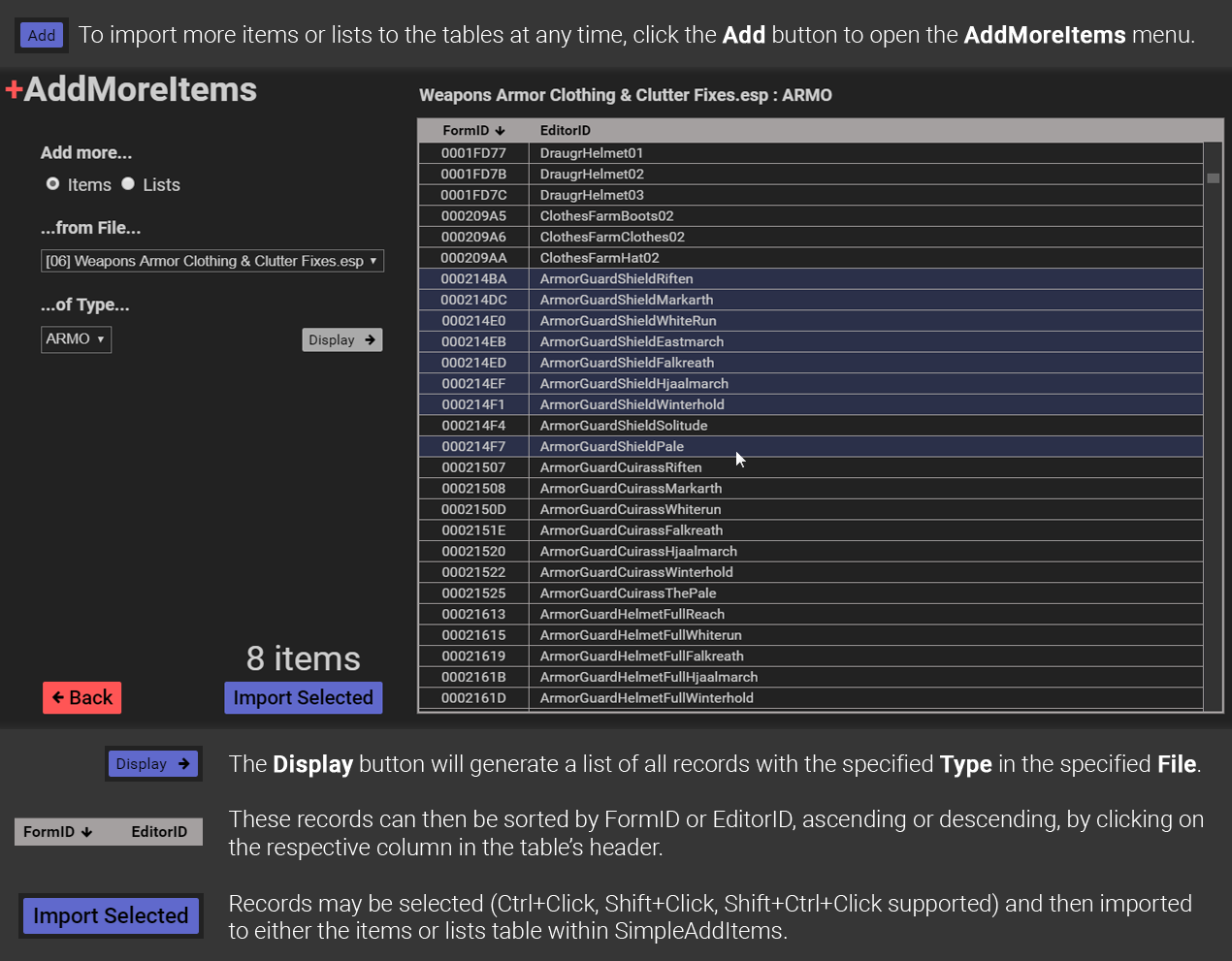Screen dimensions: 1232x961
Task: Click the Display button beside ARMO
Action: 341,340
